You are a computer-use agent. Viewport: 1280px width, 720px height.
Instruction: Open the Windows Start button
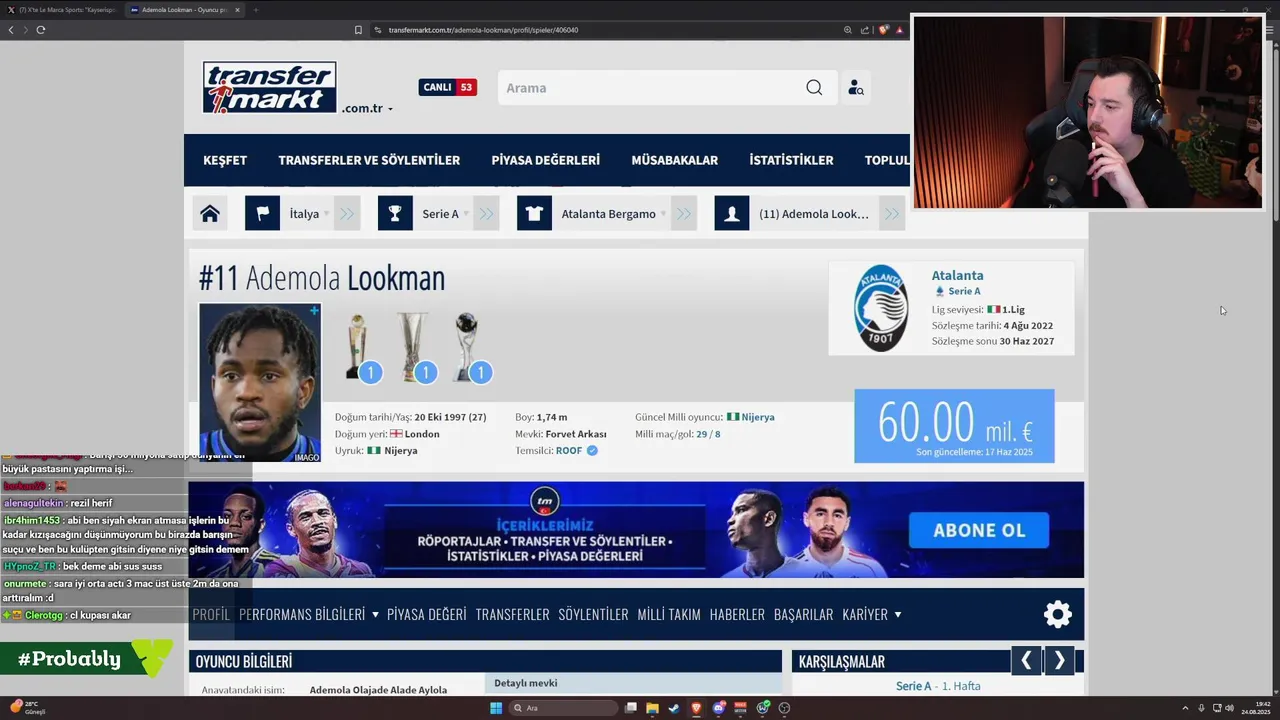[x=496, y=708]
